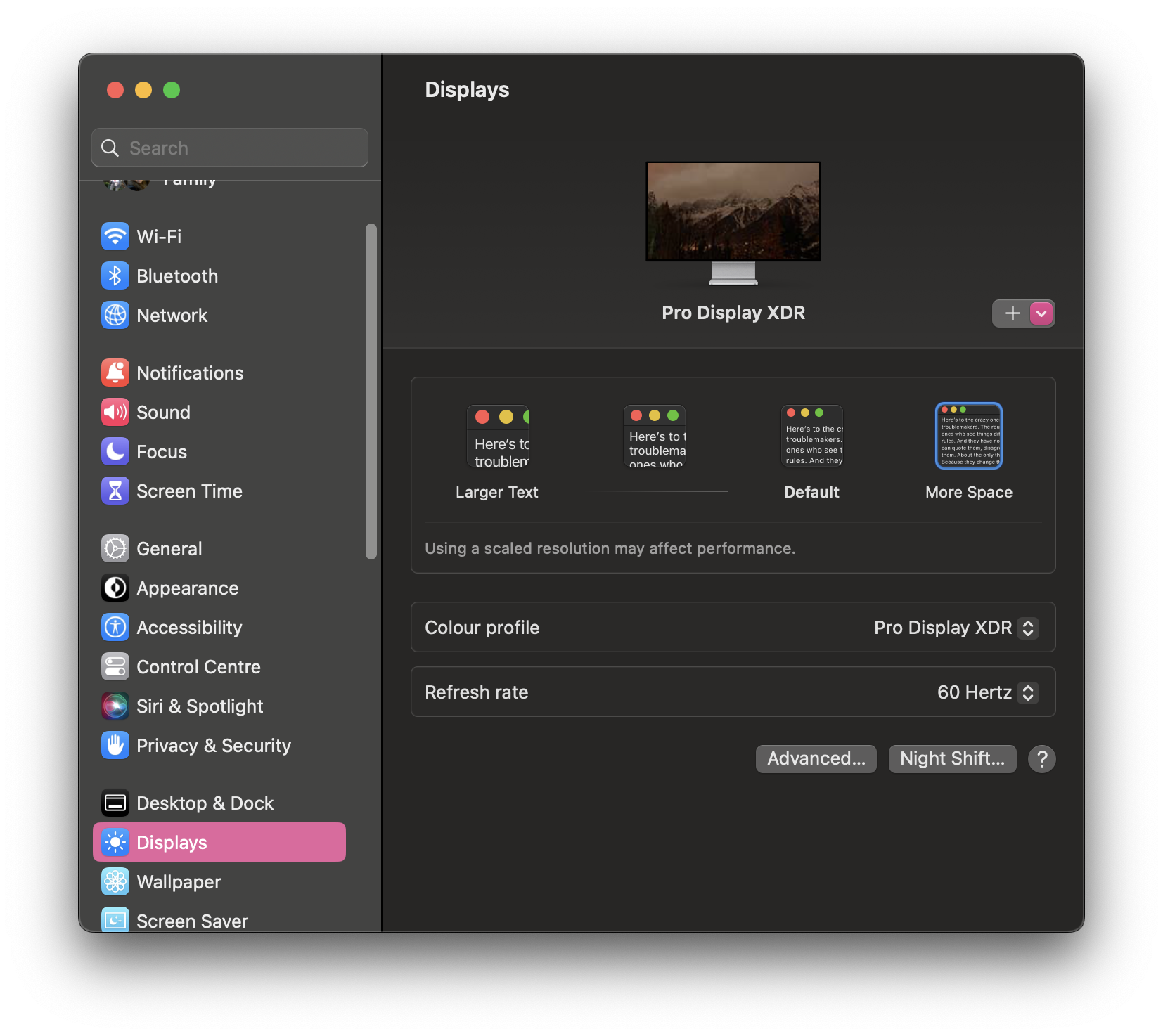Screen dimensions: 1163x1036
Task: Expand the pink chevron beside the plus button
Action: coord(1041,313)
